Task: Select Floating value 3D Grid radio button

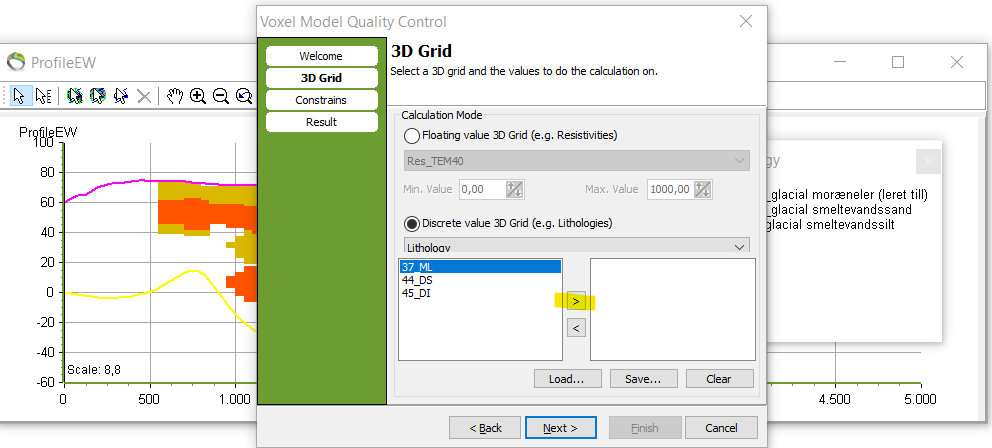Action: pyautogui.click(x=412, y=135)
